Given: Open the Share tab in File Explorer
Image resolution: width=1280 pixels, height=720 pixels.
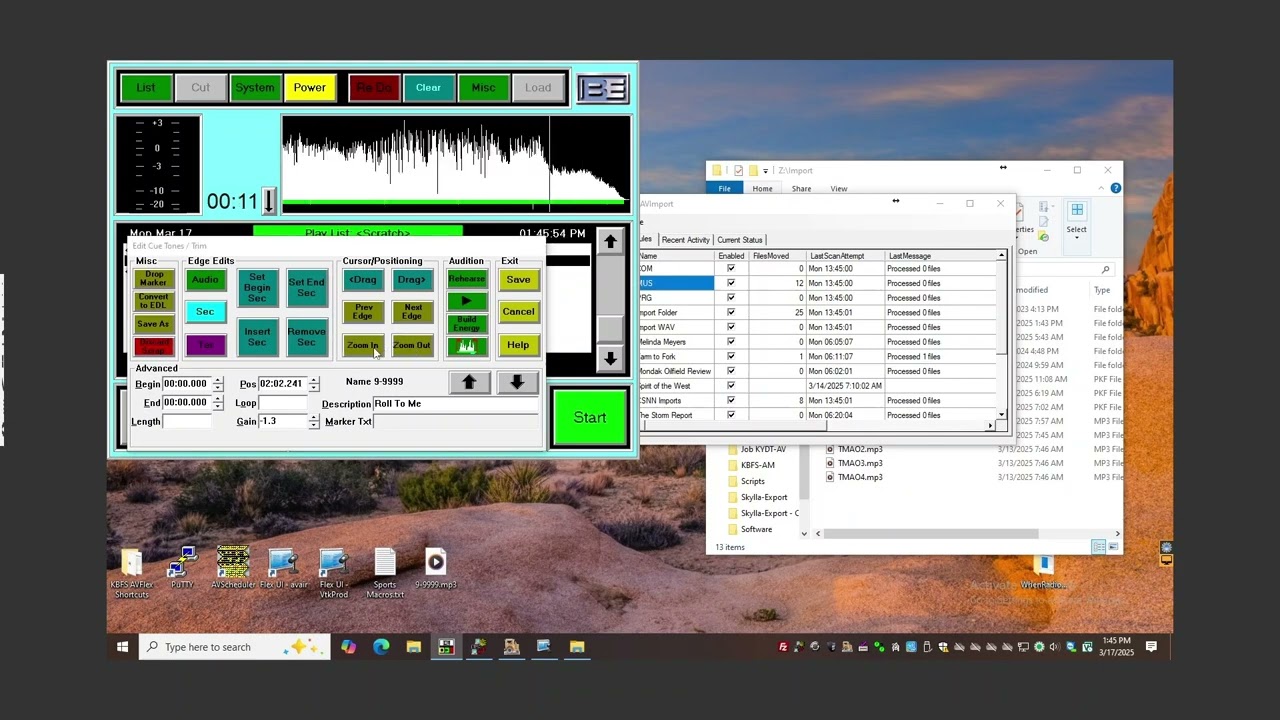Looking at the screenshot, I should (801, 188).
